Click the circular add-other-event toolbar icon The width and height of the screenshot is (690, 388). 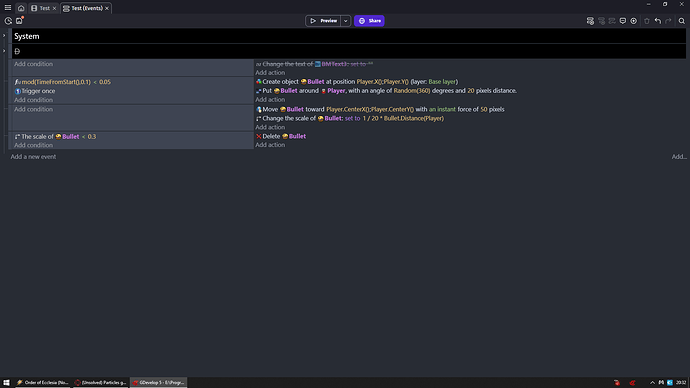pos(634,21)
